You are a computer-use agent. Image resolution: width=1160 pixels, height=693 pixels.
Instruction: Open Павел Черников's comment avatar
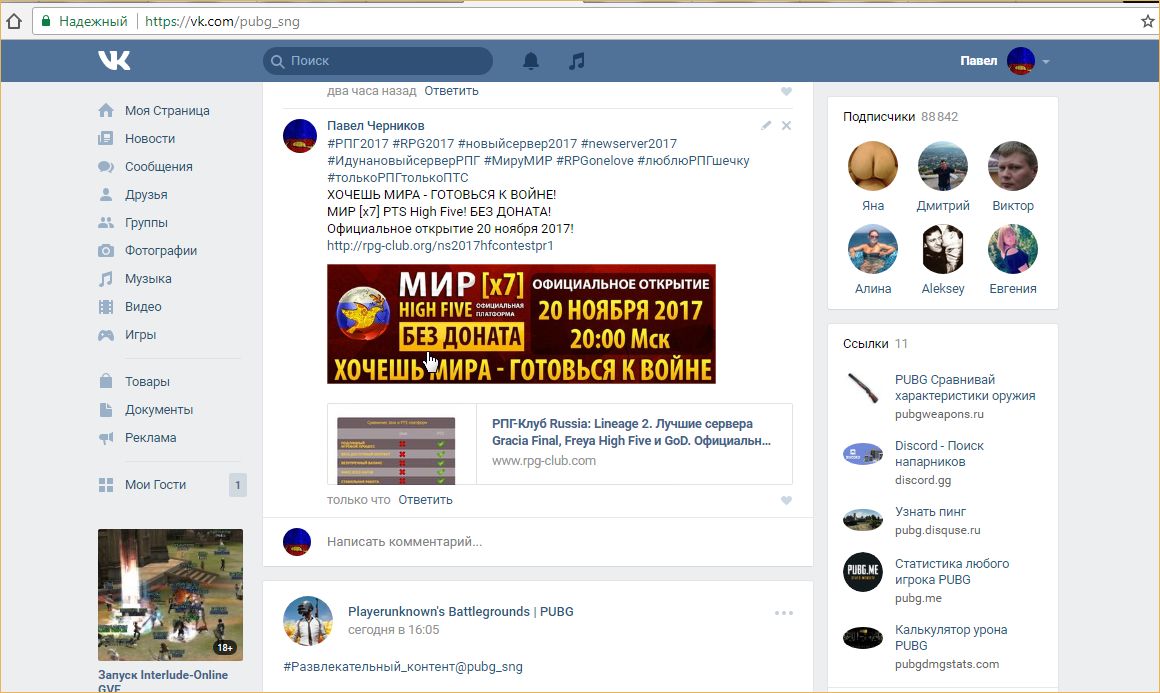[300, 136]
